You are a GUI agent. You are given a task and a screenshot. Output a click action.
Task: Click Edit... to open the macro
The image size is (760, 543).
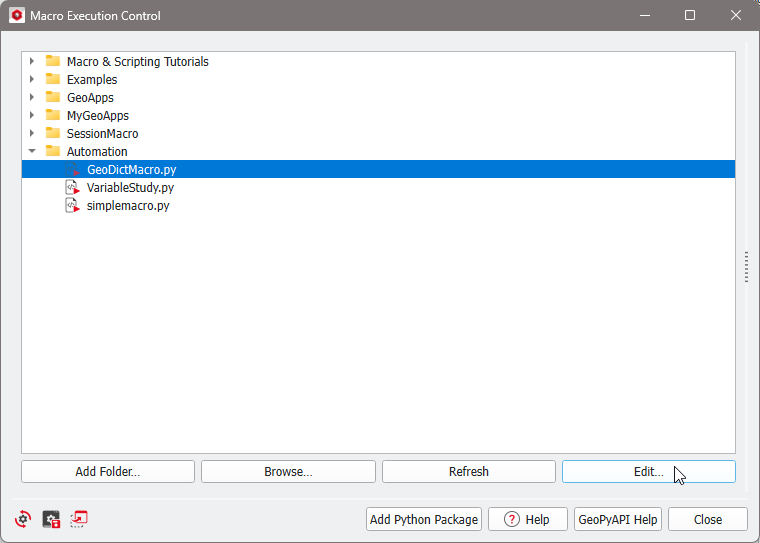649,471
